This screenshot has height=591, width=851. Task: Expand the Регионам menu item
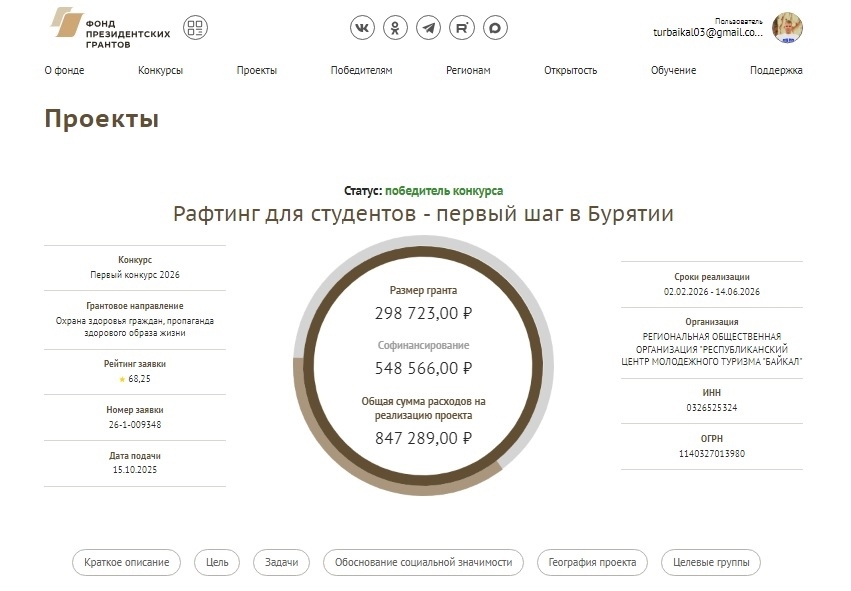(468, 70)
